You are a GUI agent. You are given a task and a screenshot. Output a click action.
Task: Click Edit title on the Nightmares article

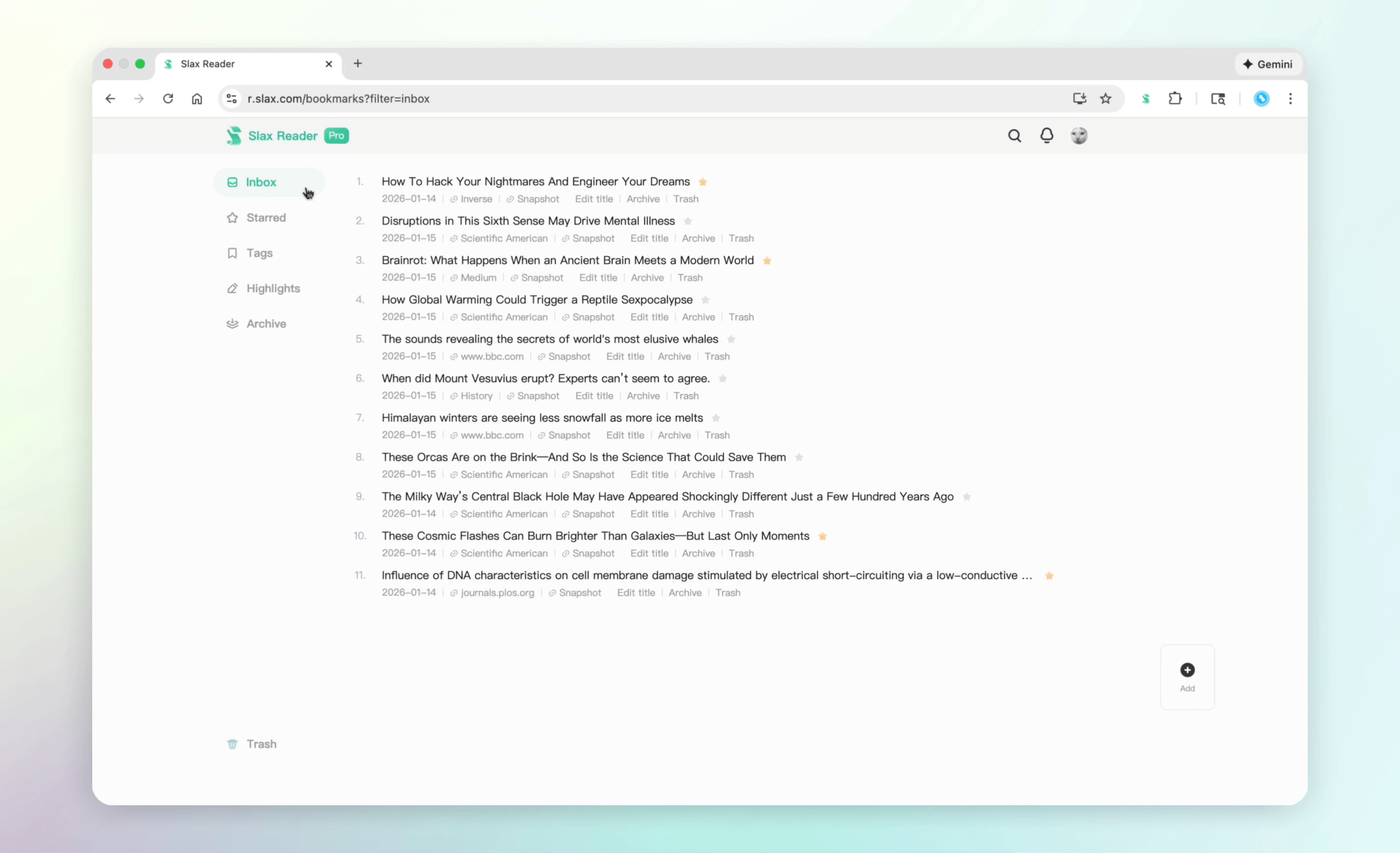593,199
